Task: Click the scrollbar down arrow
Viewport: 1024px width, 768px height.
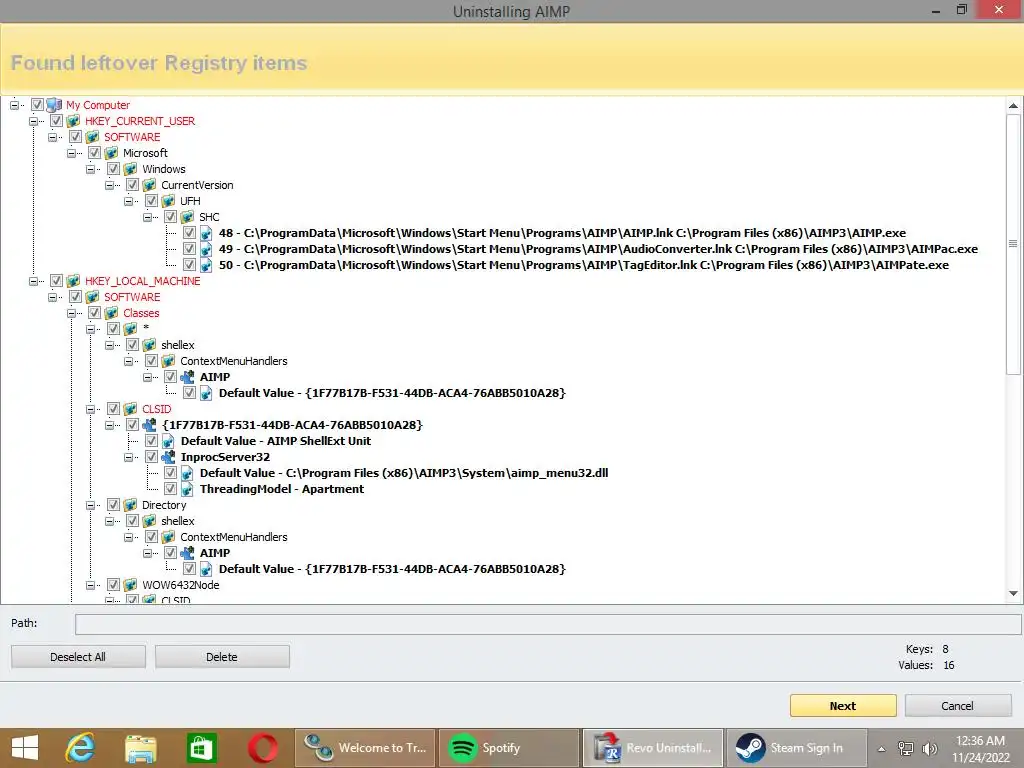Action: tap(1014, 594)
